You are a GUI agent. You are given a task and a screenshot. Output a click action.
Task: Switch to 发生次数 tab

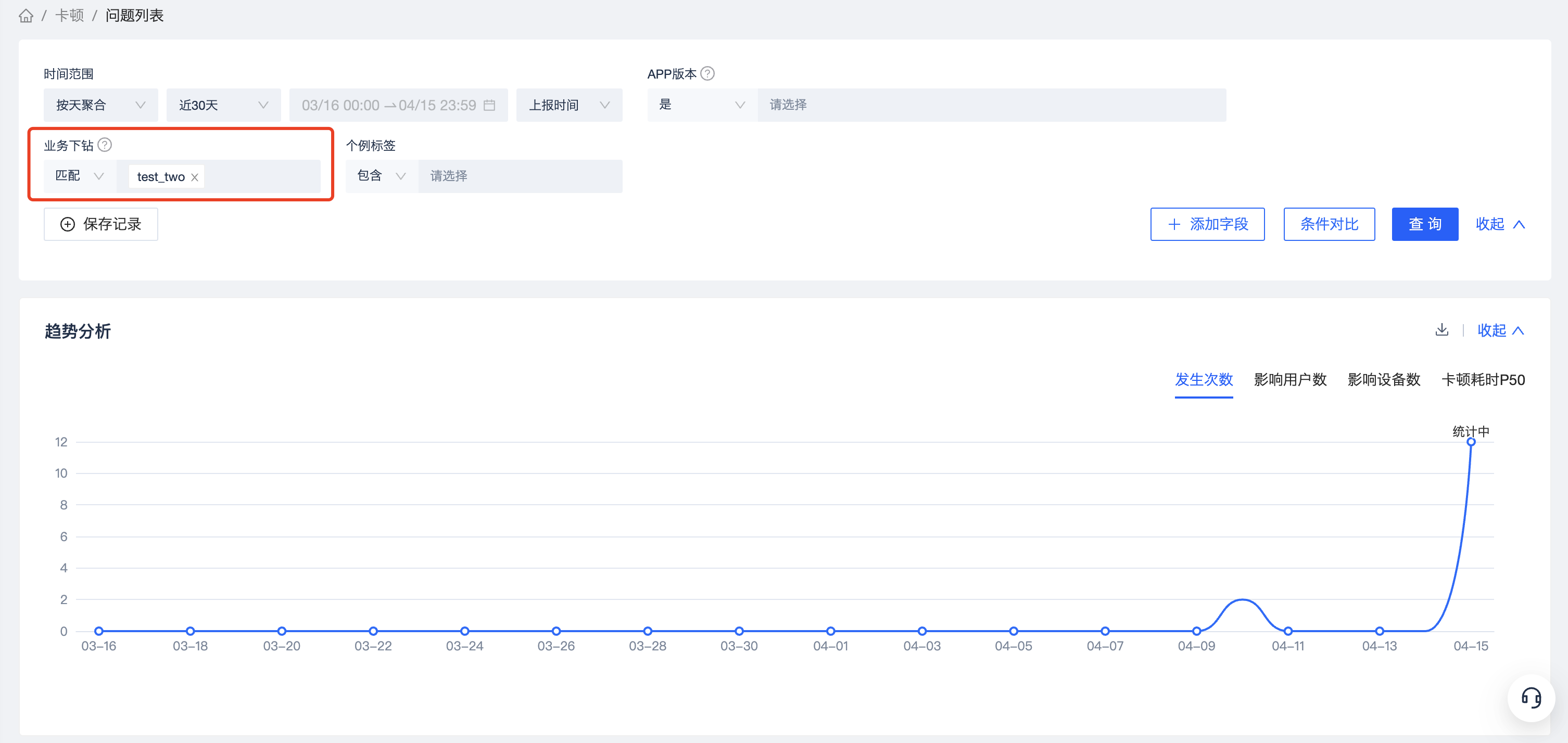click(1204, 380)
